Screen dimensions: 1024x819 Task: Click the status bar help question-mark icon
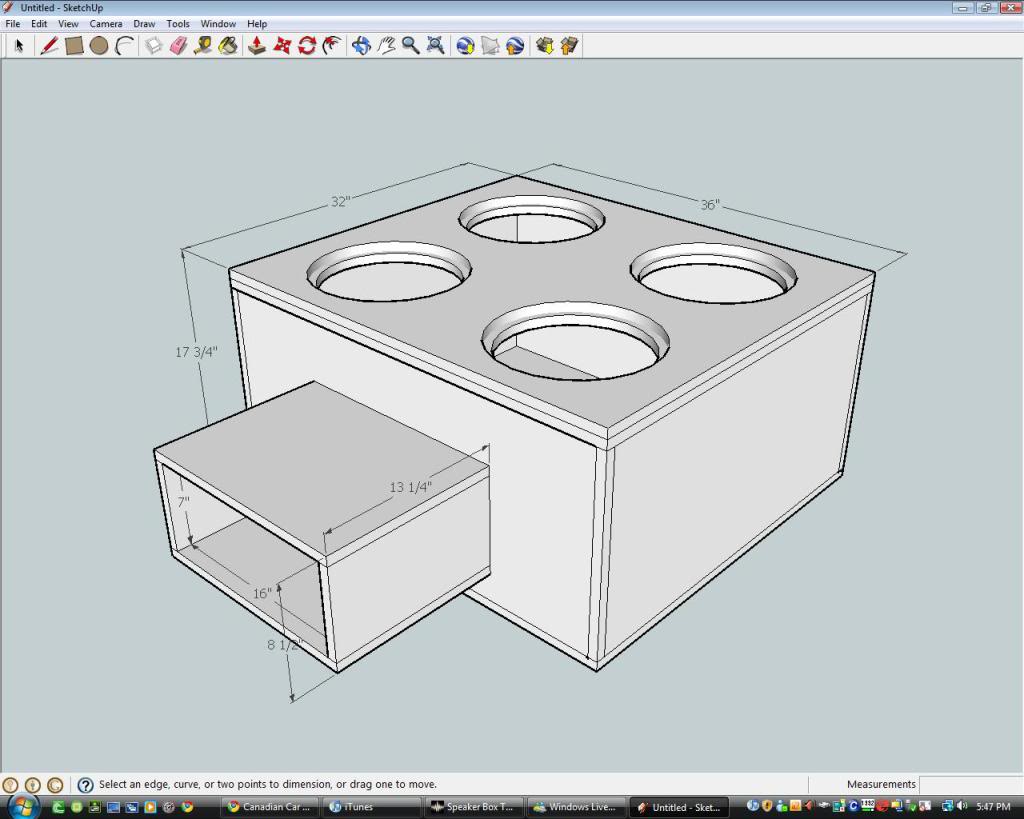(85, 784)
